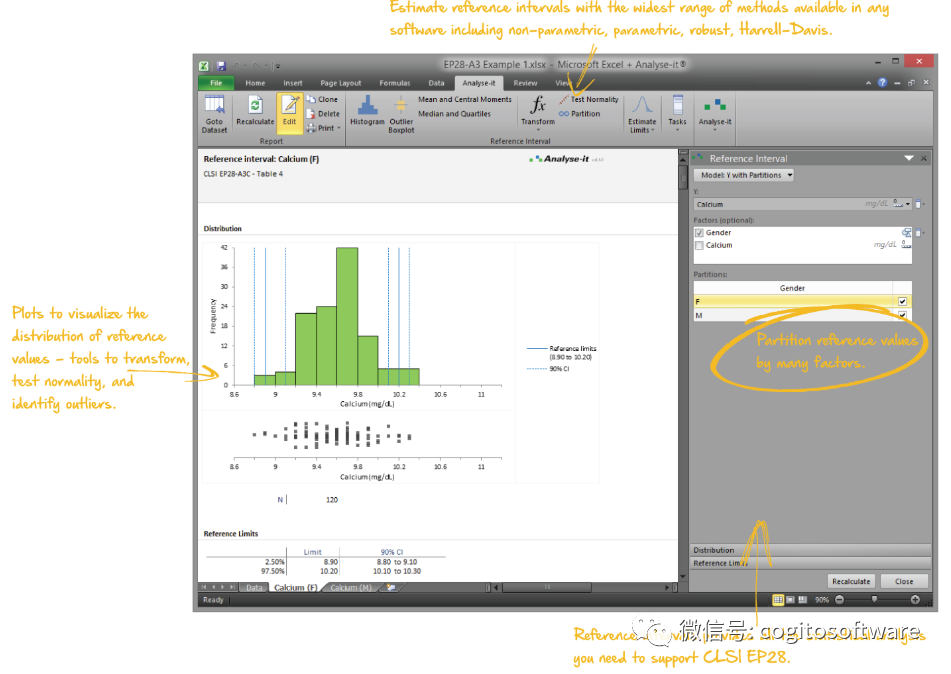951x674 pixels.
Task: Click Undo in quick access toolbar
Action: [237, 66]
